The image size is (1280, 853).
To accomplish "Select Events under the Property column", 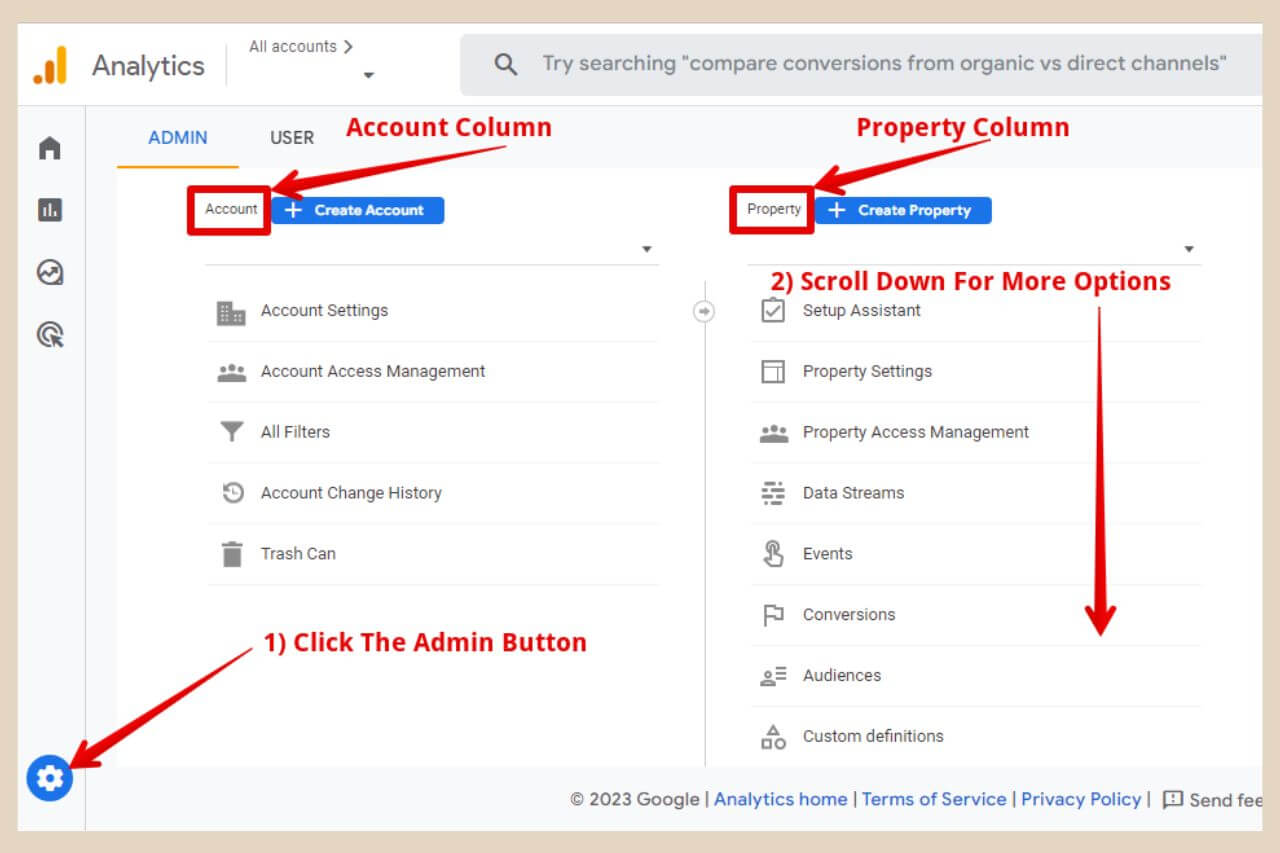I will 827,553.
